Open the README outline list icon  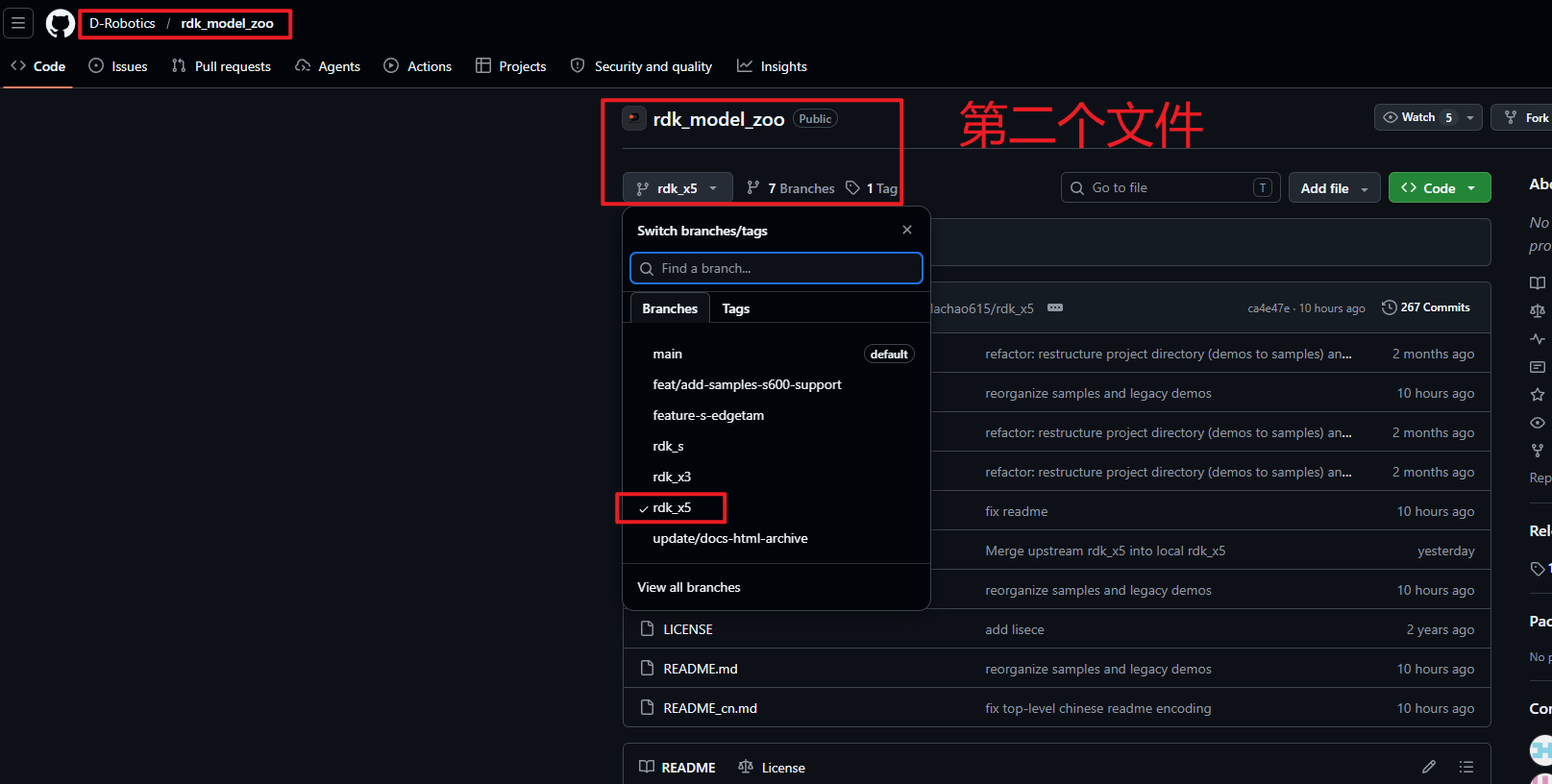pos(1466,767)
